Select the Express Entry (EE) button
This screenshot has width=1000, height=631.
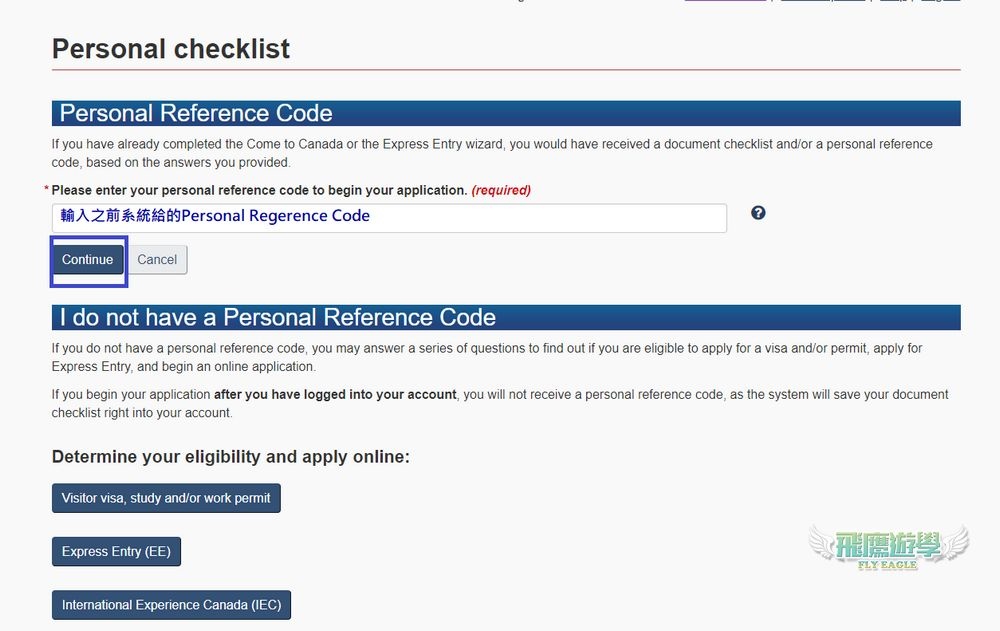tap(116, 552)
